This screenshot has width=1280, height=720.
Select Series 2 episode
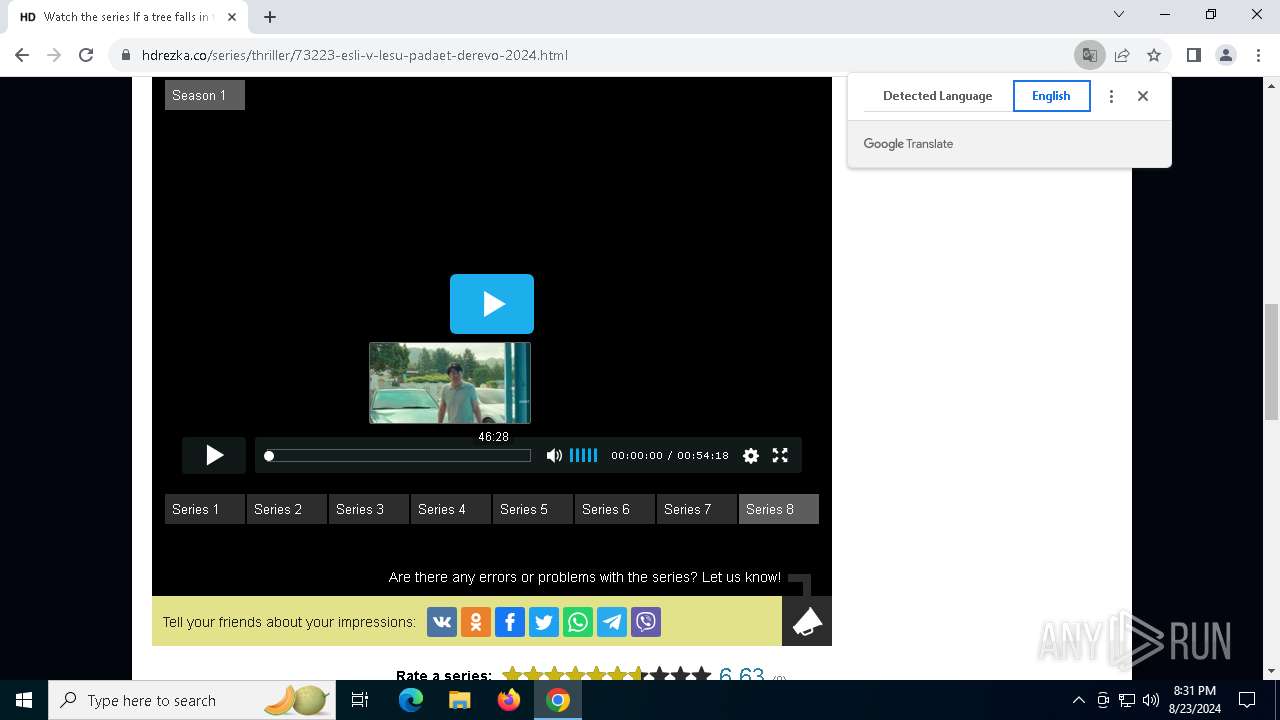pos(287,509)
